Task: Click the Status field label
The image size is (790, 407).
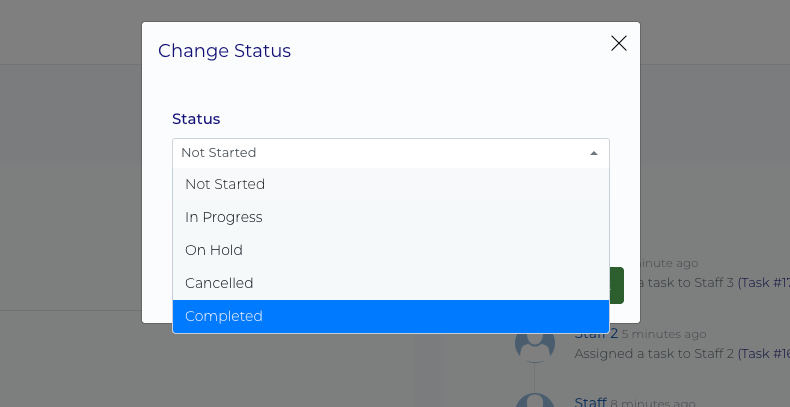Action: [196, 119]
